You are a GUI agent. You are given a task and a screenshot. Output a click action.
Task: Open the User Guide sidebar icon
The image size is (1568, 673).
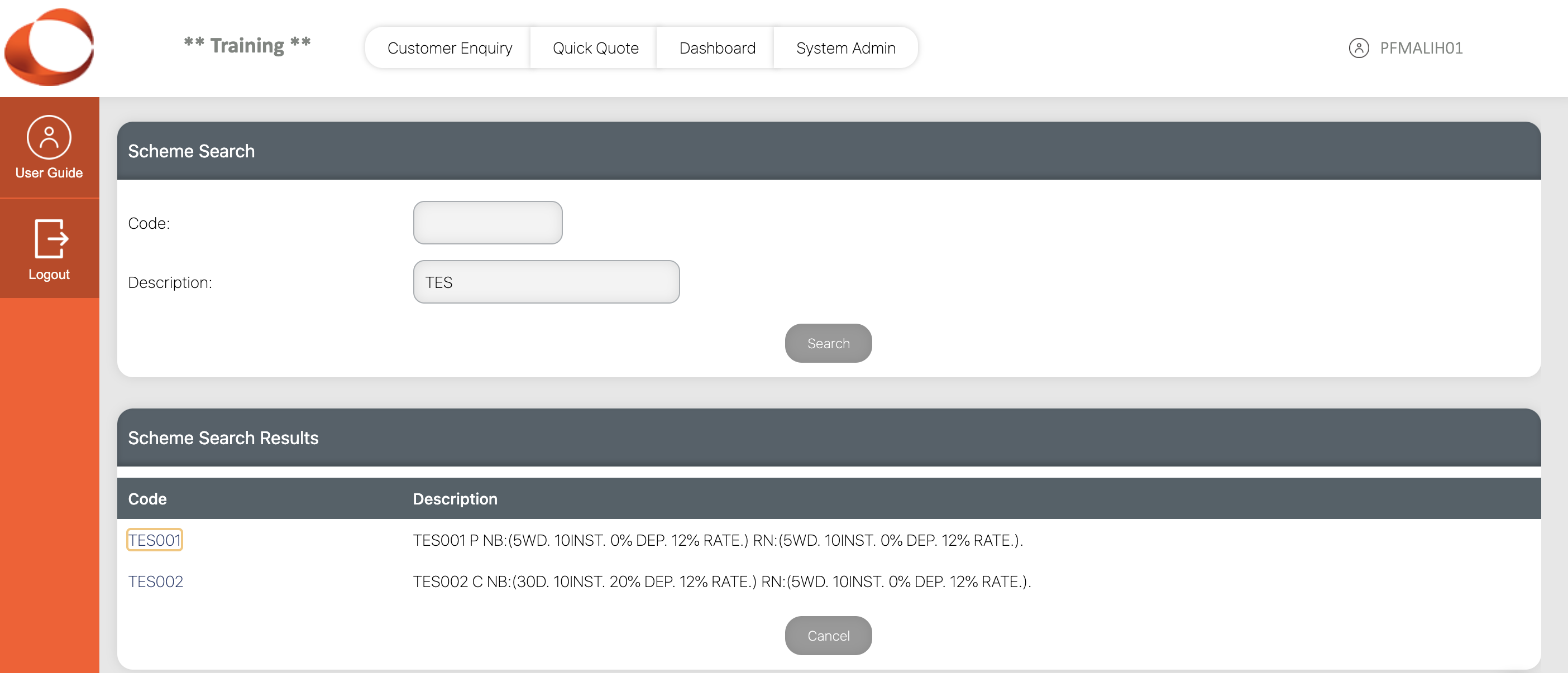click(x=49, y=137)
